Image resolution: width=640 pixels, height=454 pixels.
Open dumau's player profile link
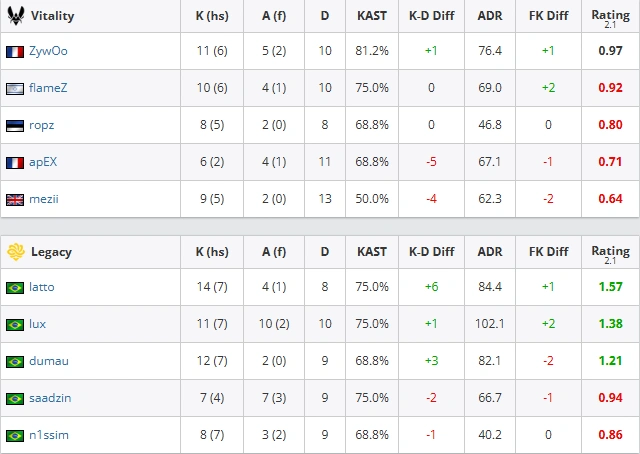(x=49, y=361)
